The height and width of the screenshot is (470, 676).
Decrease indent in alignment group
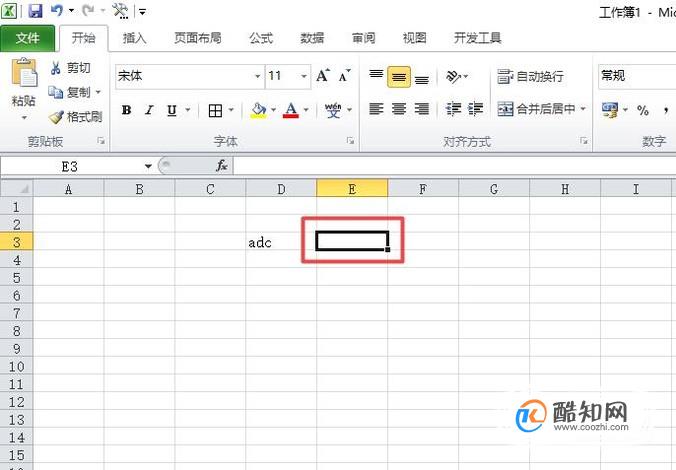pyautogui.click(x=454, y=109)
